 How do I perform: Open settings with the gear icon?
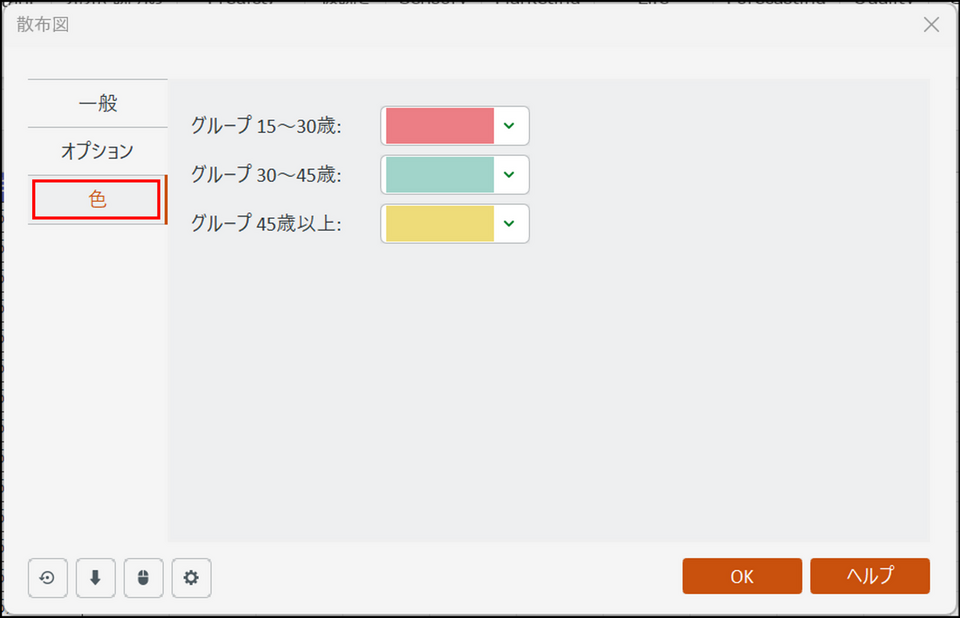click(x=192, y=578)
